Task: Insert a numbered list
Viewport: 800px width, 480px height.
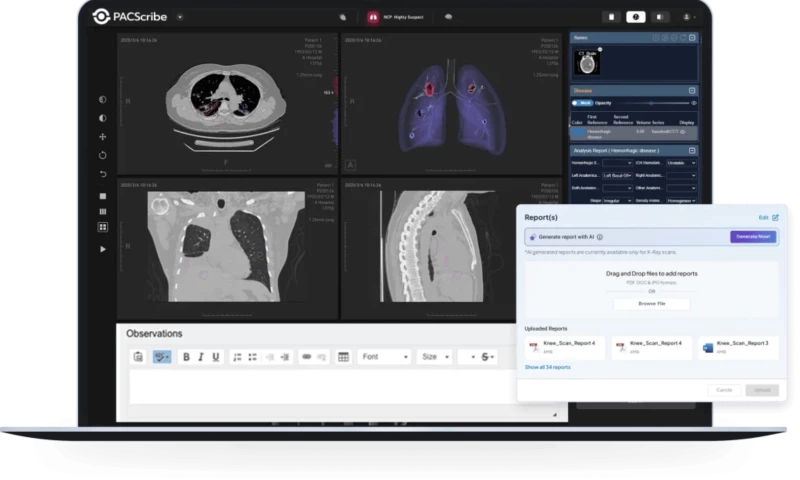Action: [x=237, y=357]
